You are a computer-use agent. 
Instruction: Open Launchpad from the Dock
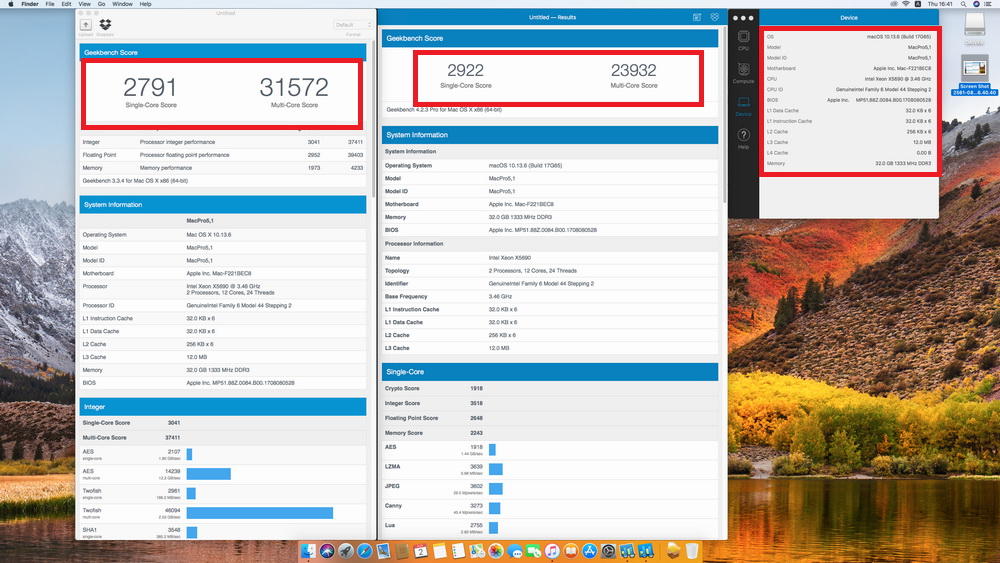[x=346, y=551]
